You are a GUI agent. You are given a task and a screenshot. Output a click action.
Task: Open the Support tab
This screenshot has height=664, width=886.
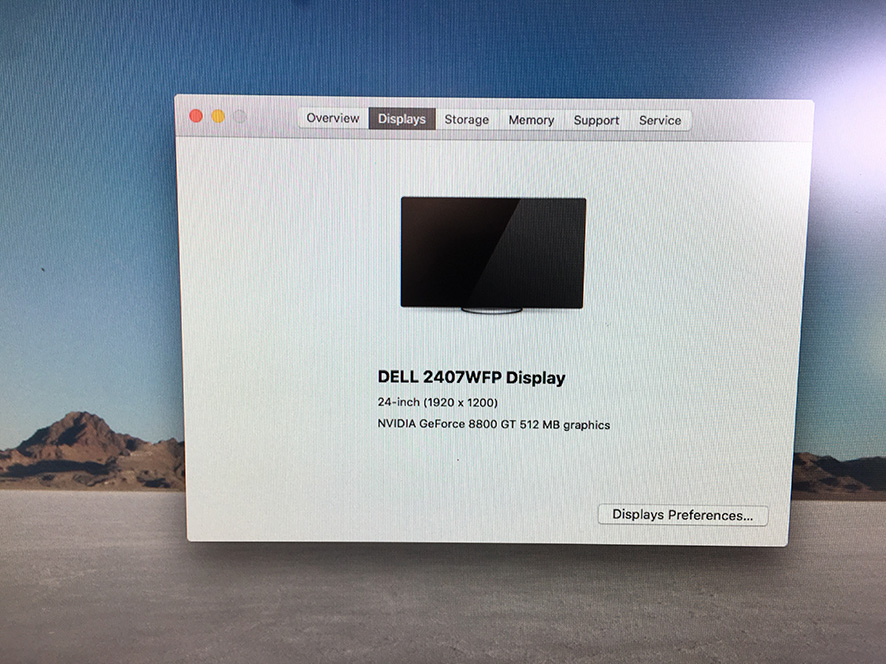pos(596,120)
